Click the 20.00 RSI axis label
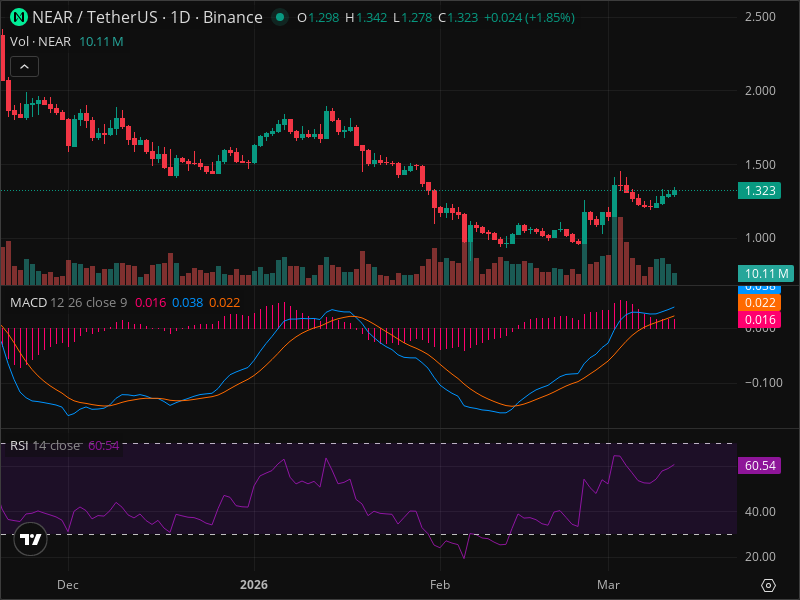 click(x=760, y=557)
